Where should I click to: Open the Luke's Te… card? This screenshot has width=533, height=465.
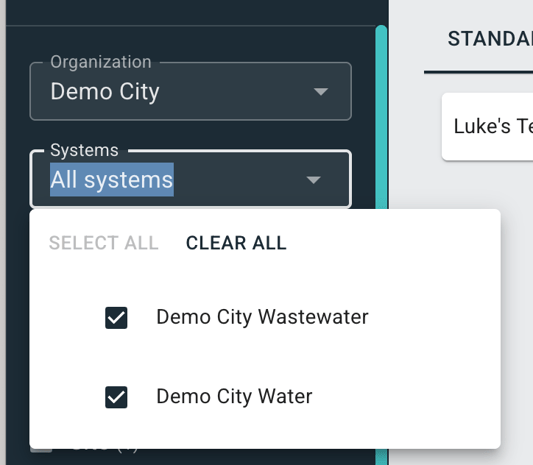click(487, 126)
